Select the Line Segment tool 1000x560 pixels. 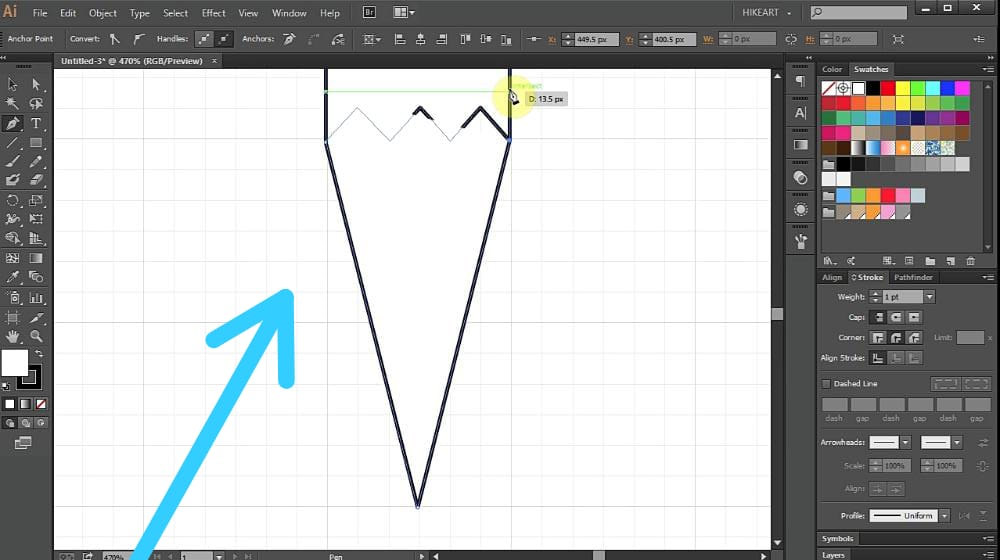(x=12, y=143)
